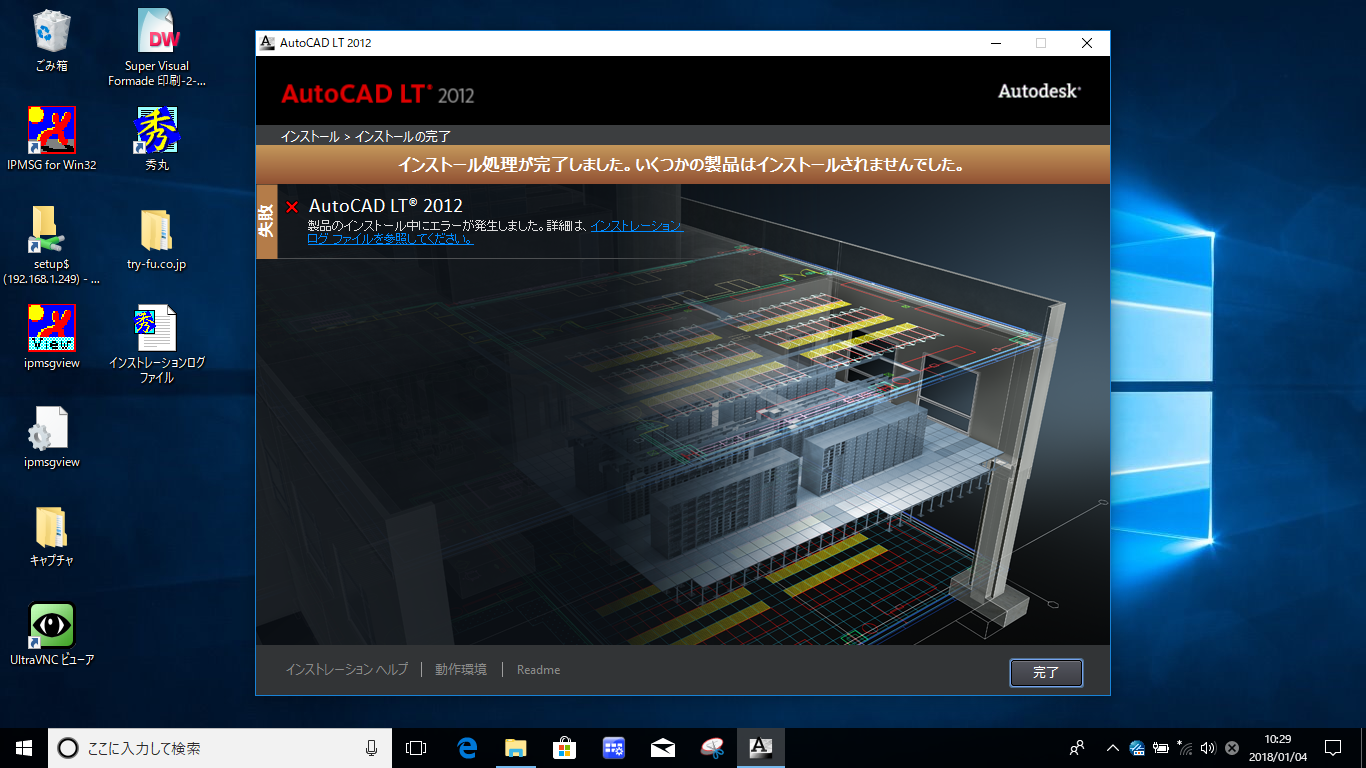This screenshot has width=1366, height=768.
Task: Select the Super Visual Formade desktop icon
Action: tap(157, 47)
